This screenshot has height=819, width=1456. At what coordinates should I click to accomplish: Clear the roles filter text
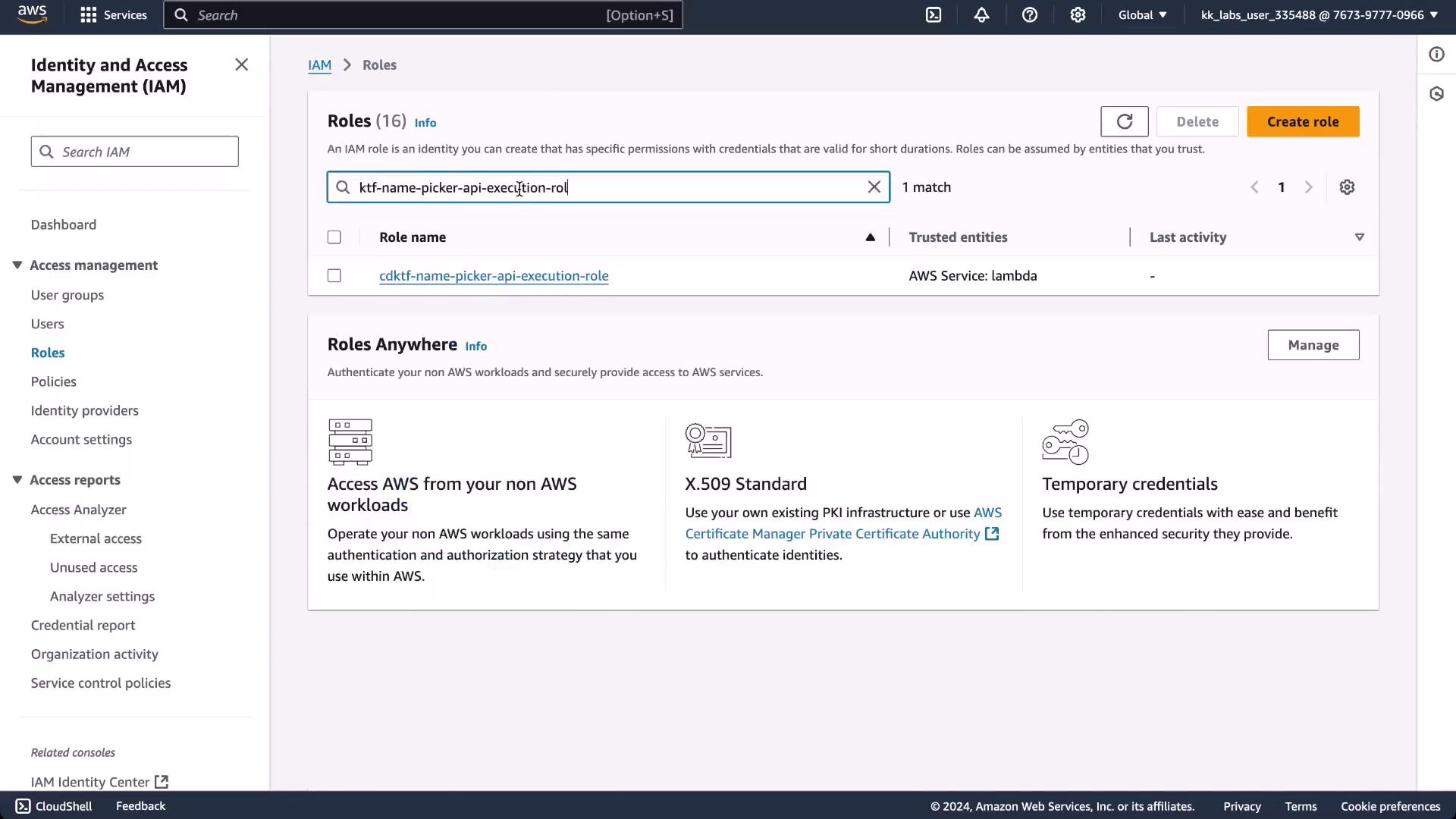click(874, 187)
